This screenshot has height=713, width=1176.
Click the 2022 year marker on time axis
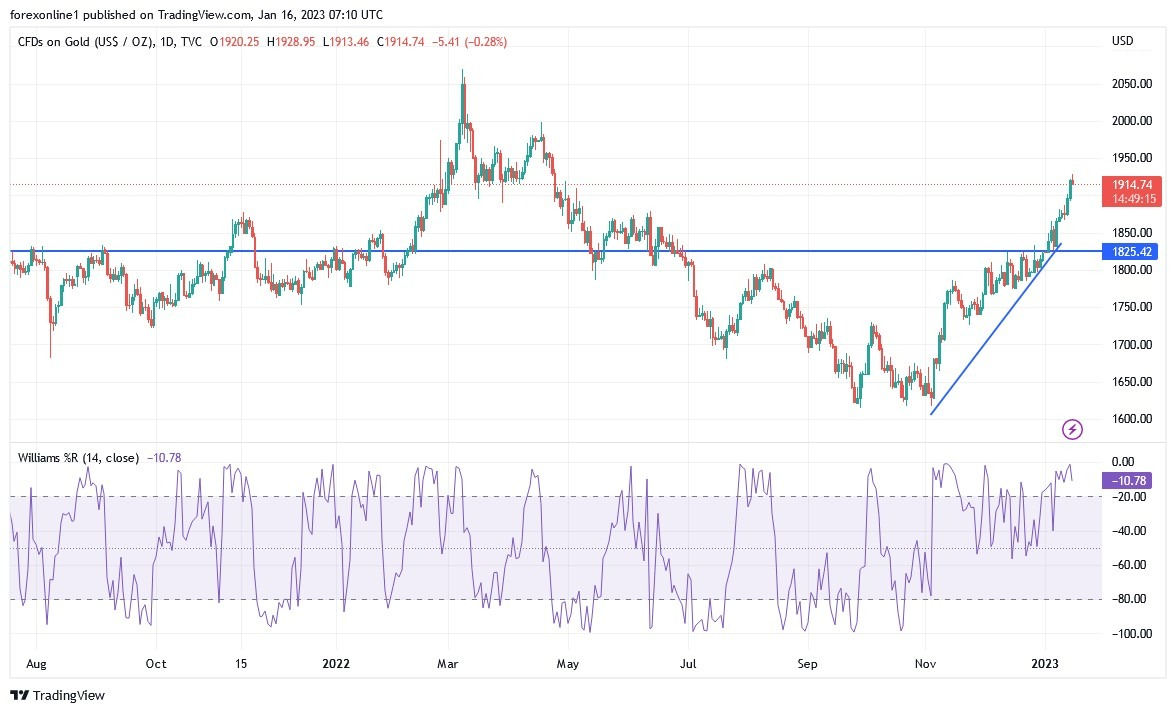tap(335, 662)
